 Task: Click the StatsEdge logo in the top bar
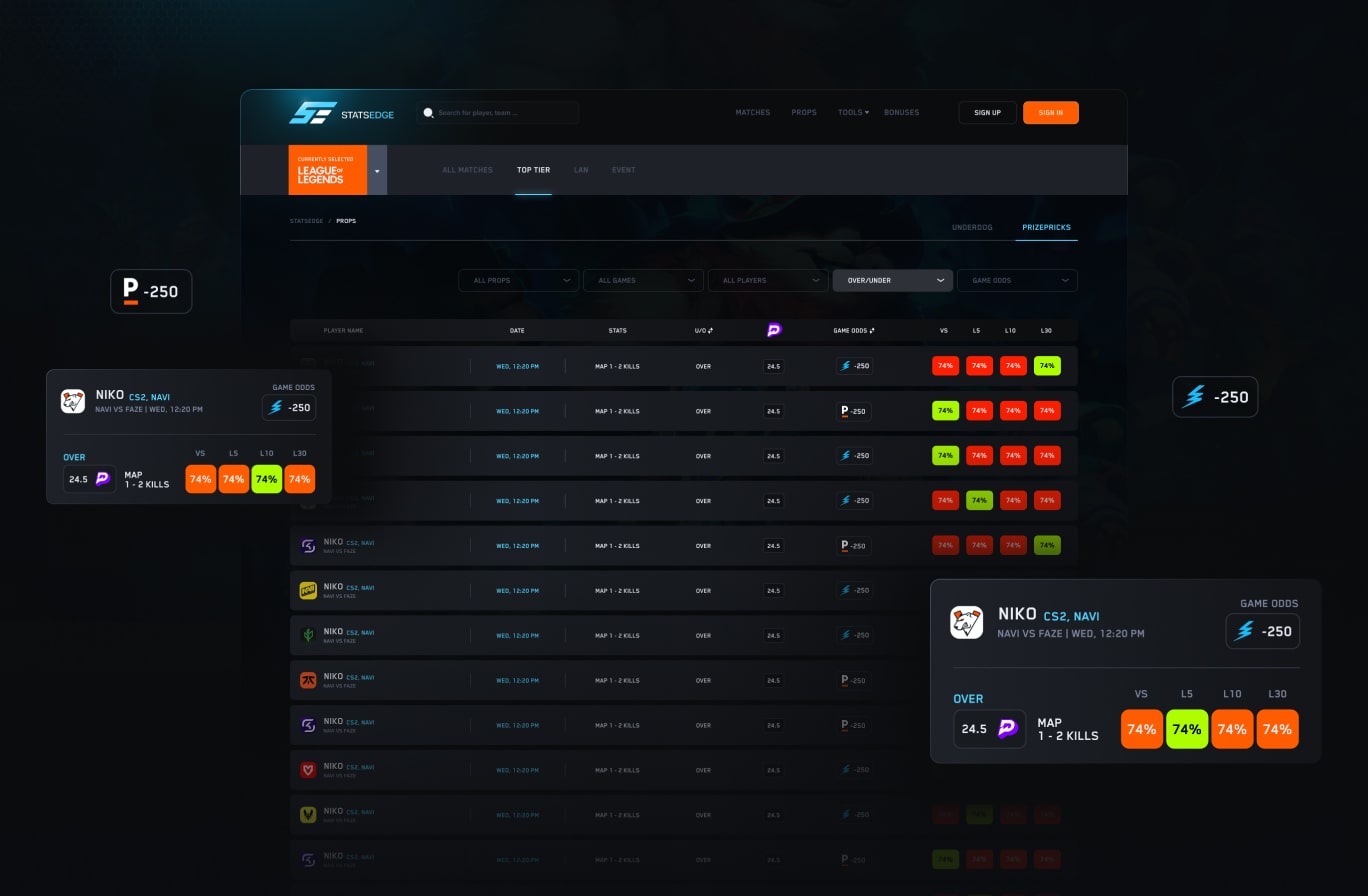click(x=345, y=113)
